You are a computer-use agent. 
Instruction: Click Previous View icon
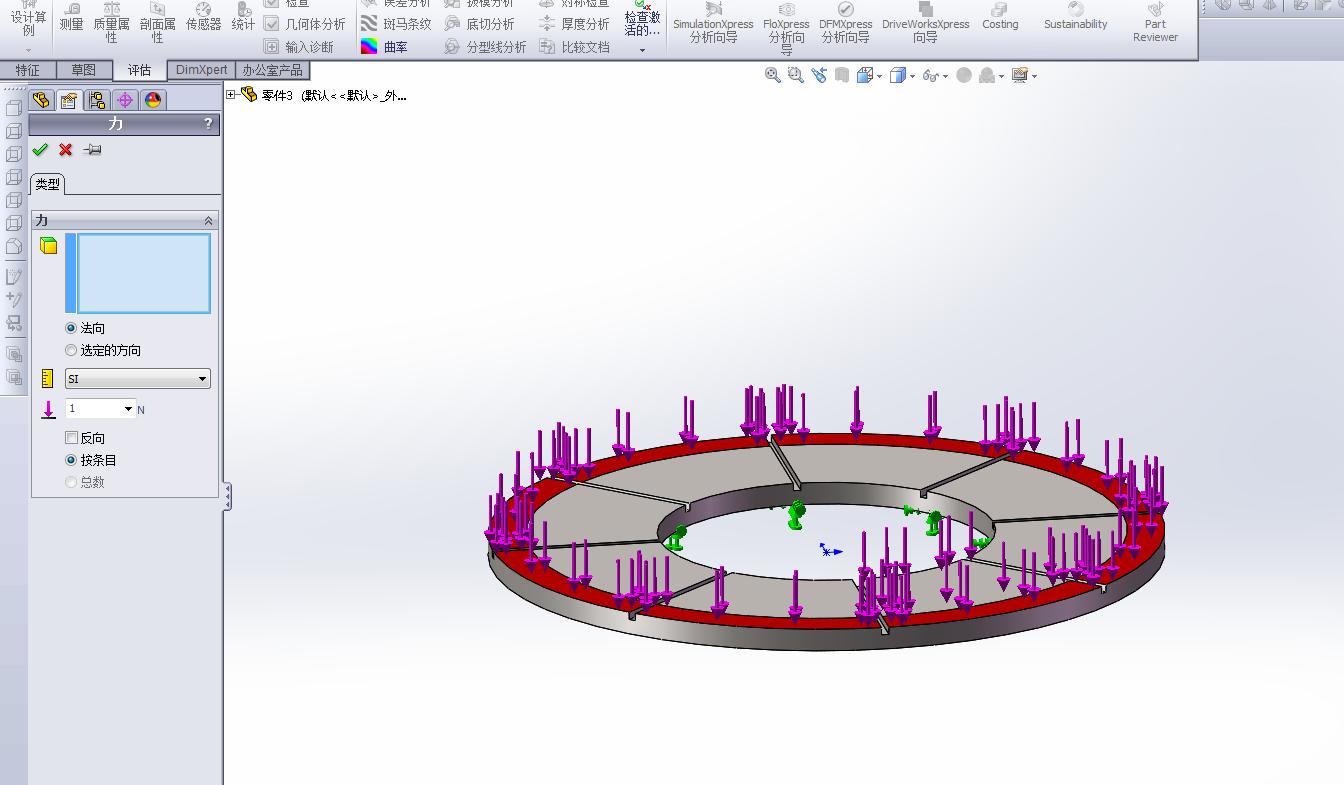pyautogui.click(x=819, y=75)
